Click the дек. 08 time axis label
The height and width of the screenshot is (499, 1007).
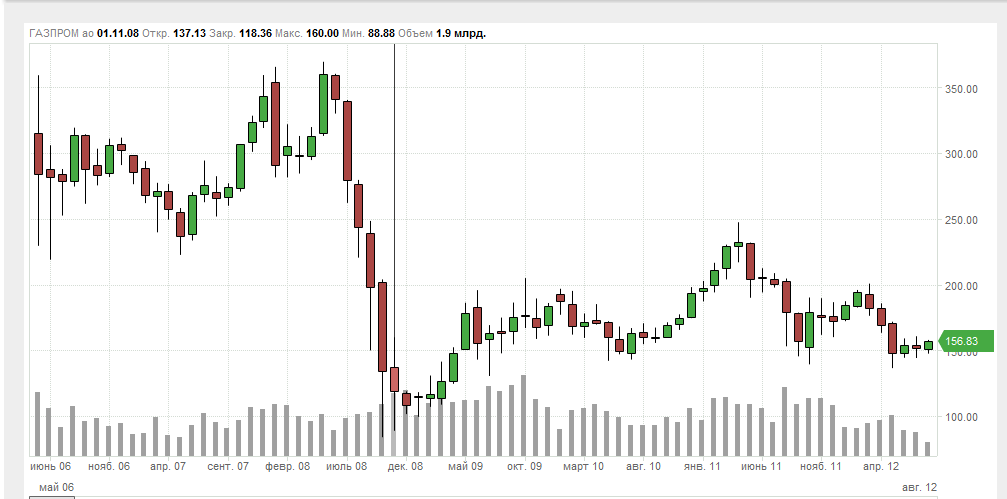tap(406, 466)
